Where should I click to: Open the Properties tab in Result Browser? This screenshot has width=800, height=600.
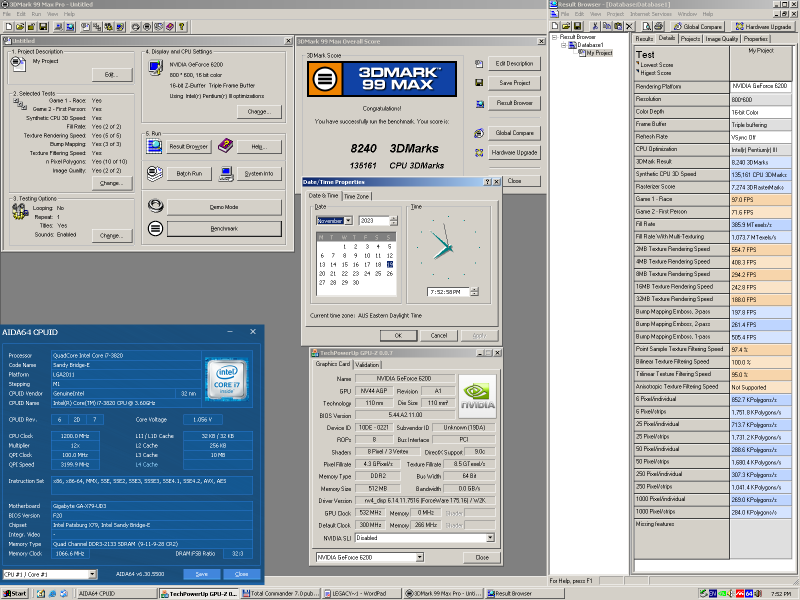[756, 39]
